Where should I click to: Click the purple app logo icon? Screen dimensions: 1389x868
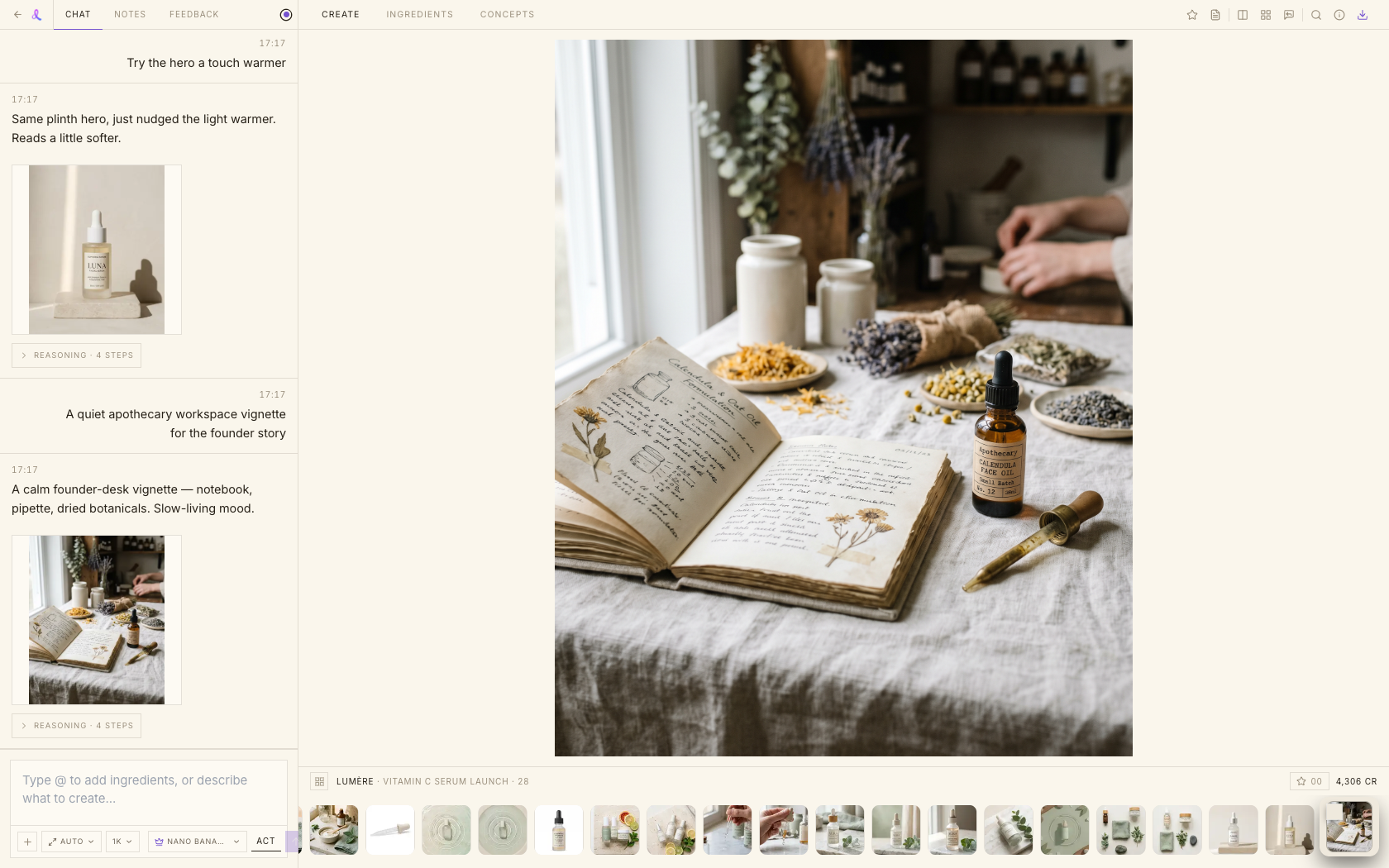point(36,15)
